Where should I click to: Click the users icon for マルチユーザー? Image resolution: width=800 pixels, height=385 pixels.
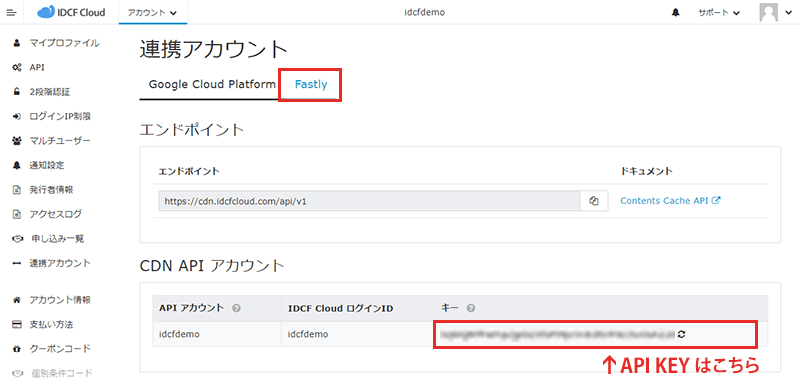[17, 141]
